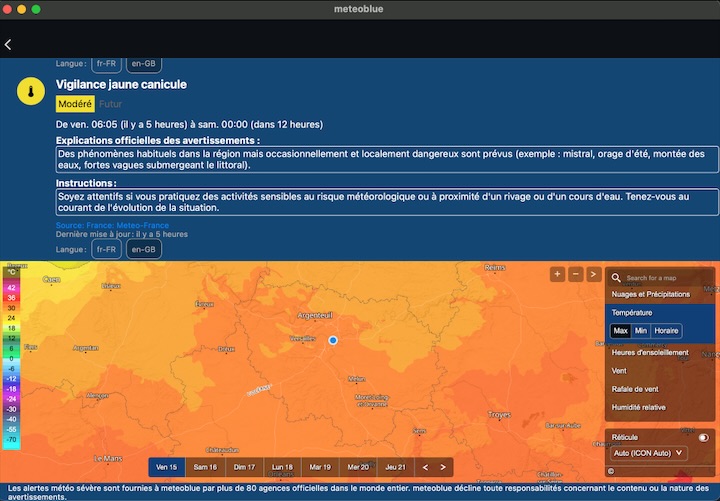Click the yellow heat-warning thermometer icon

[x=31, y=92]
